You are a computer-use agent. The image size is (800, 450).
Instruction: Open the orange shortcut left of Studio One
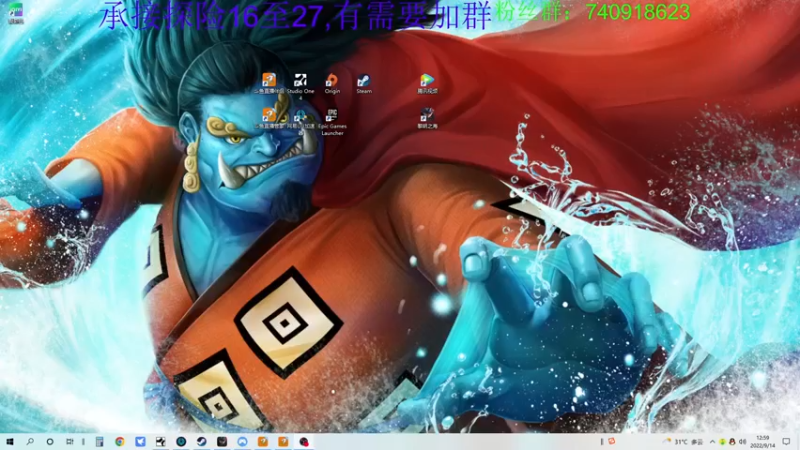tap(269, 84)
